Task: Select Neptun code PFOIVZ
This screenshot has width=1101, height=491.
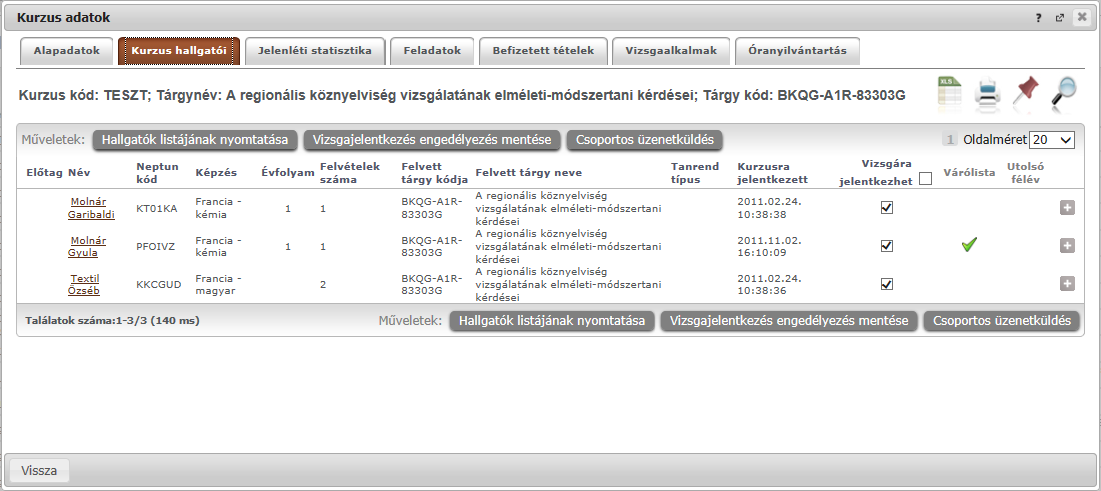Action: pyautogui.click(x=156, y=247)
